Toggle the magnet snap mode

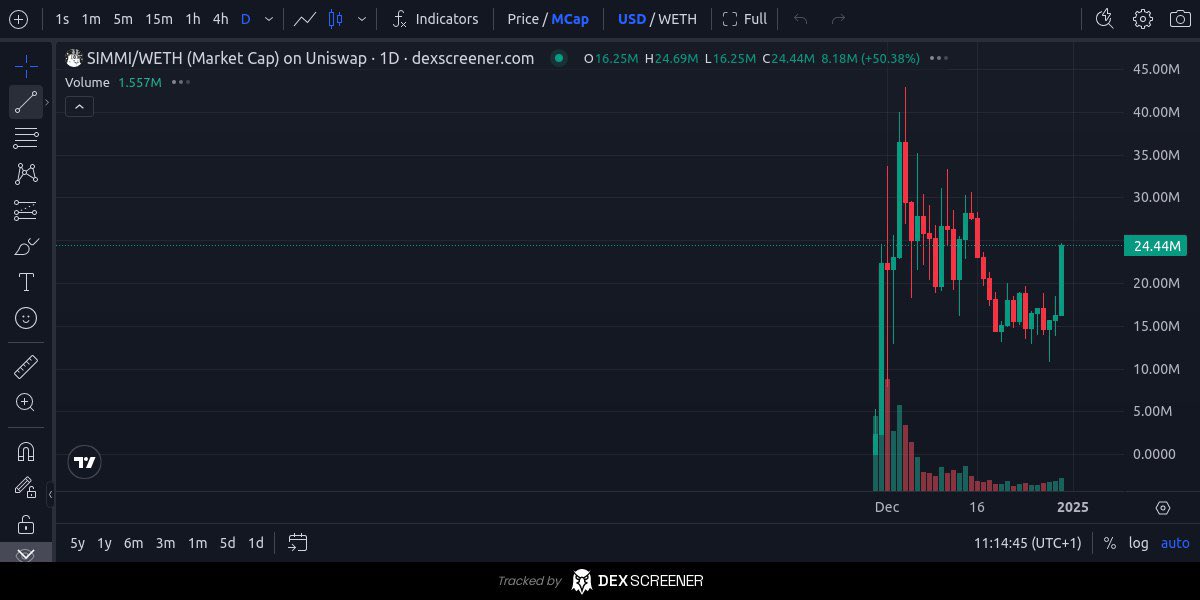click(x=26, y=451)
